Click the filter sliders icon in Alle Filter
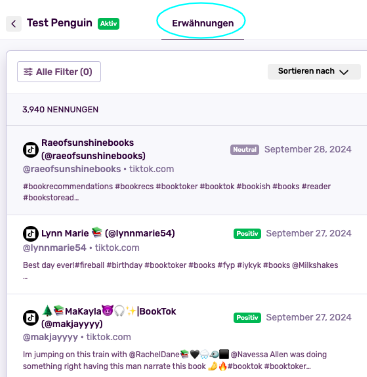367x377 pixels. [28, 72]
